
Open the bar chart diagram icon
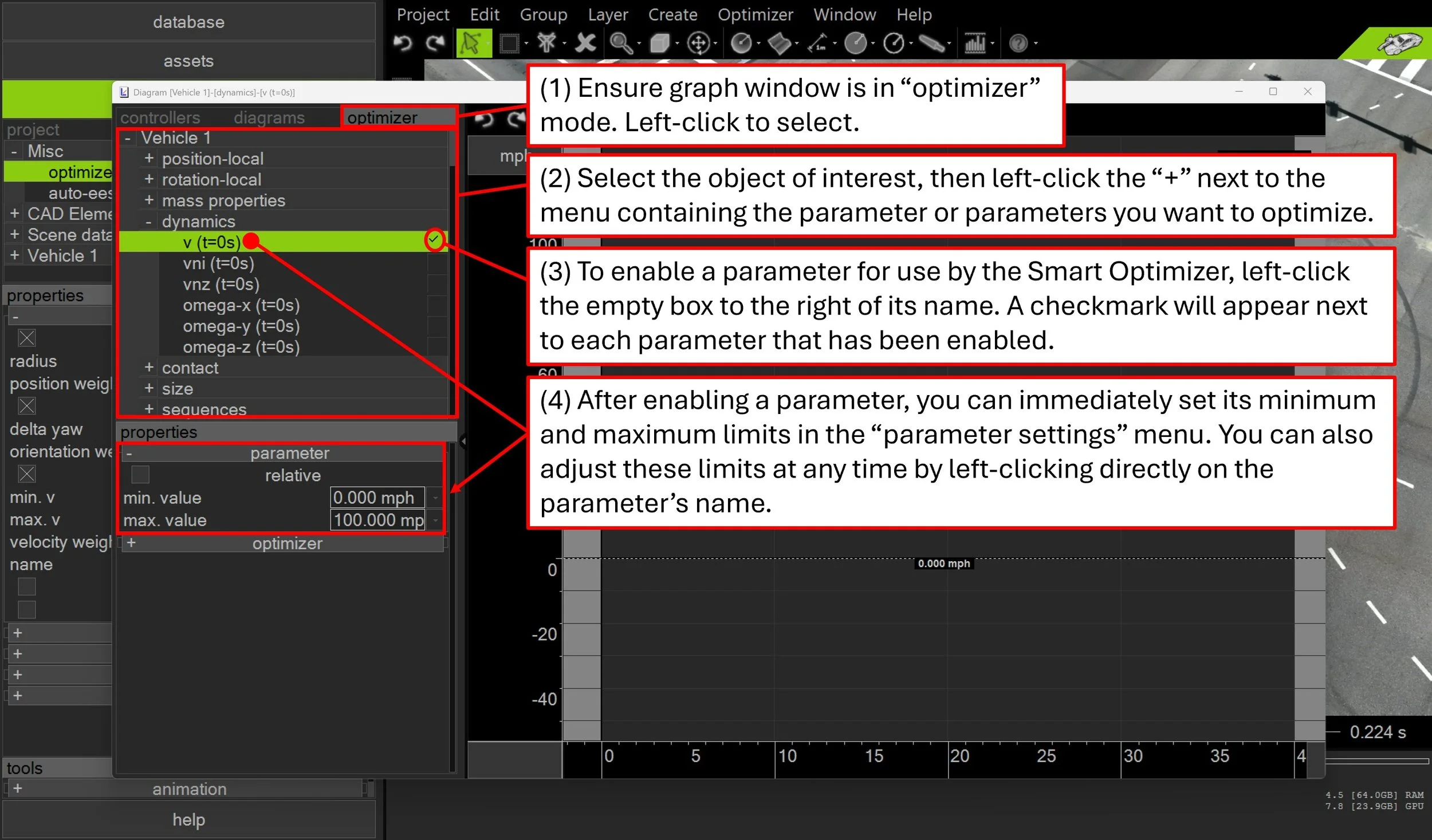974,43
